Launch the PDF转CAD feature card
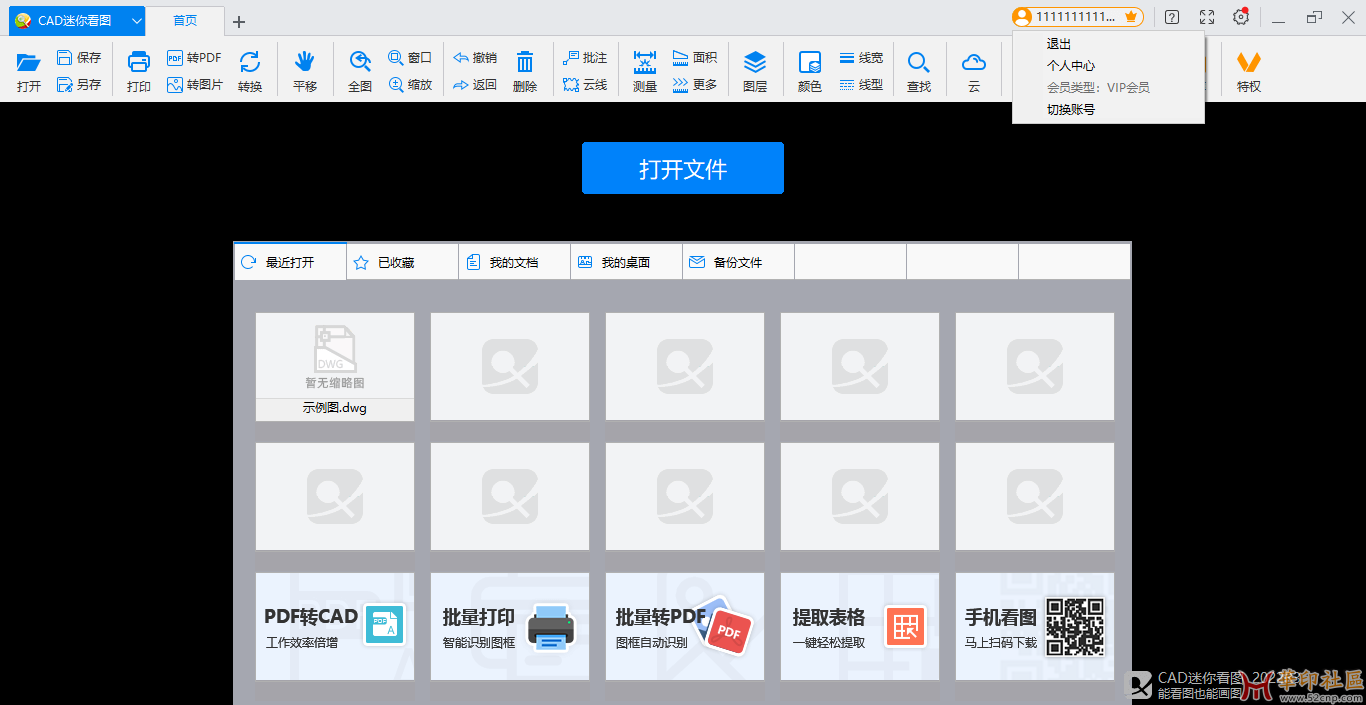 pyautogui.click(x=335, y=626)
